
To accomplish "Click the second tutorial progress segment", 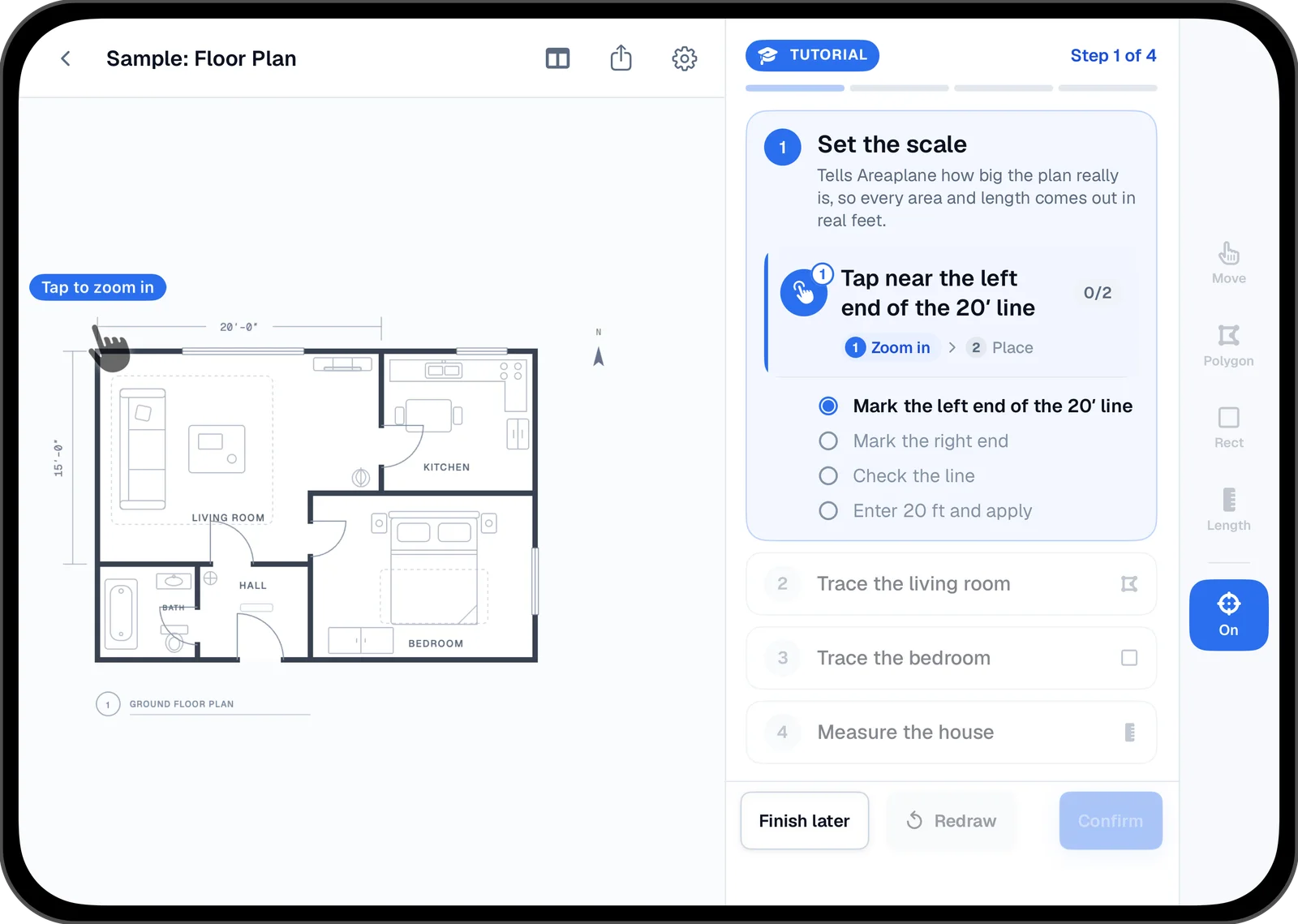I will point(899,88).
